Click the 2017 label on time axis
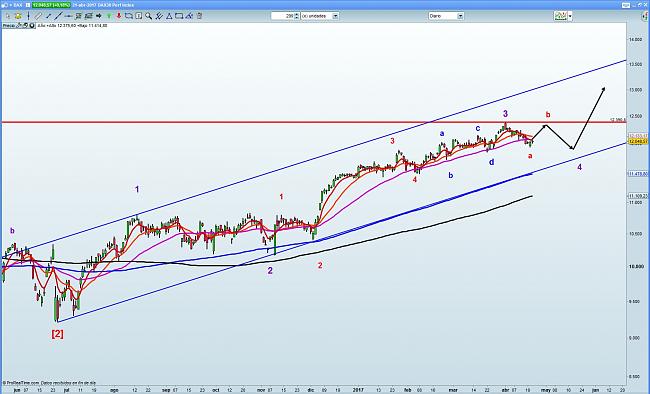 pyautogui.click(x=358, y=390)
